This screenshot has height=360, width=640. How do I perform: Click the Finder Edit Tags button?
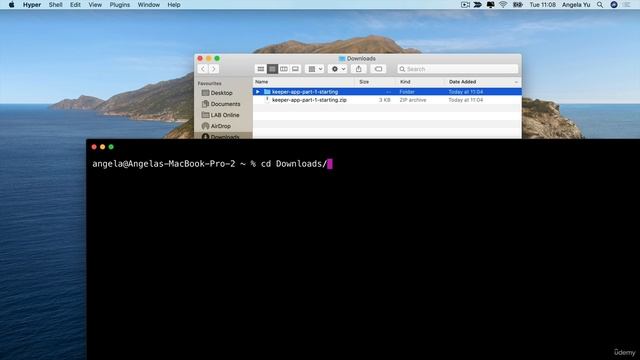coord(378,69)
